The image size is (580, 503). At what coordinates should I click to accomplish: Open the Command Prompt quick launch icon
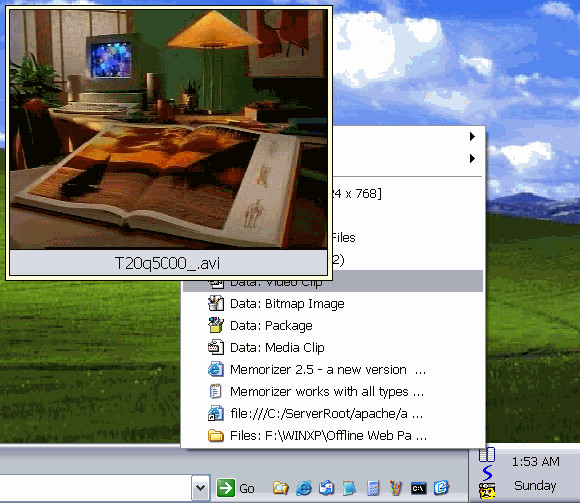418,488
